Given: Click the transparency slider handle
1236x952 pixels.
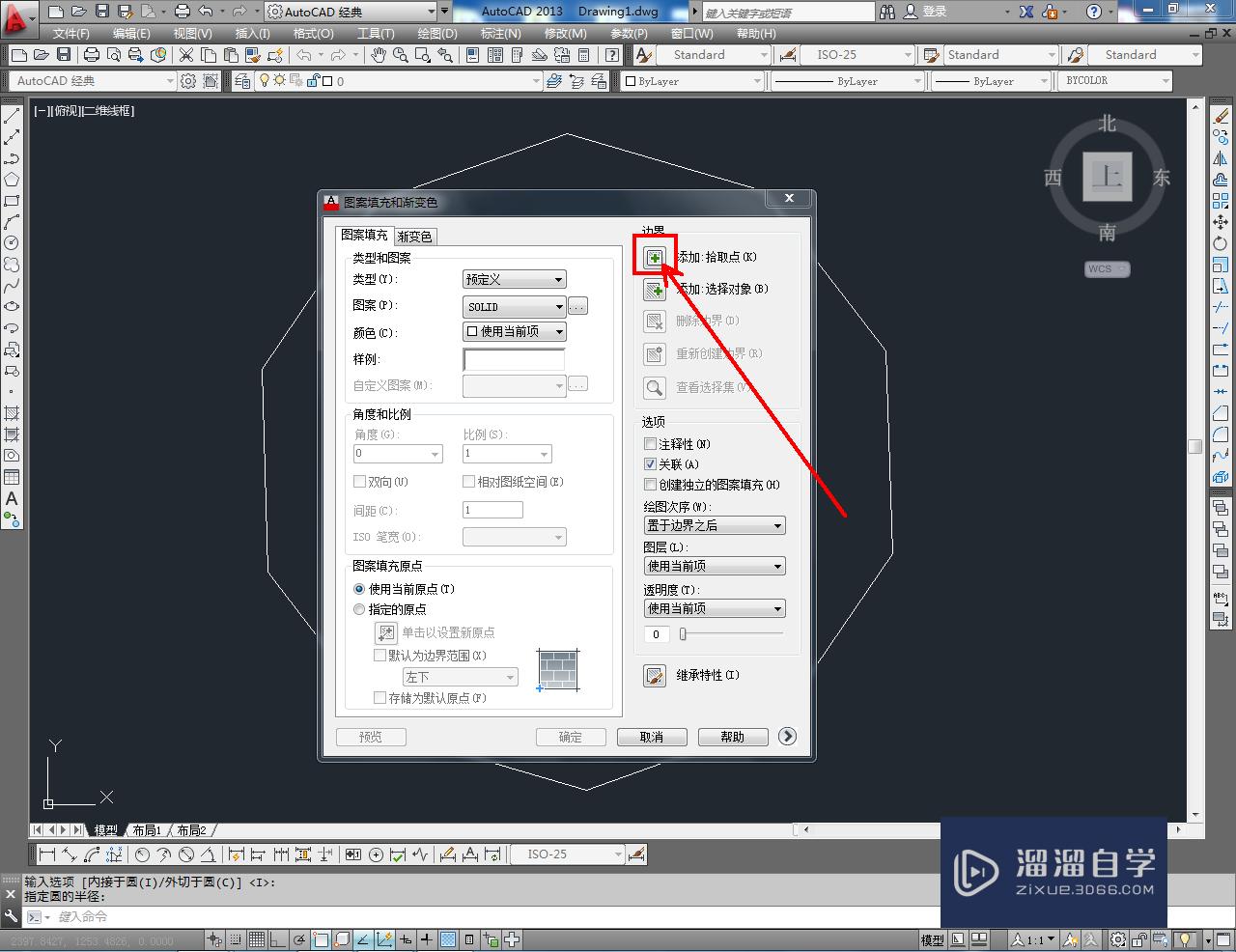Looking at the screenshot, I should point(683,634).
